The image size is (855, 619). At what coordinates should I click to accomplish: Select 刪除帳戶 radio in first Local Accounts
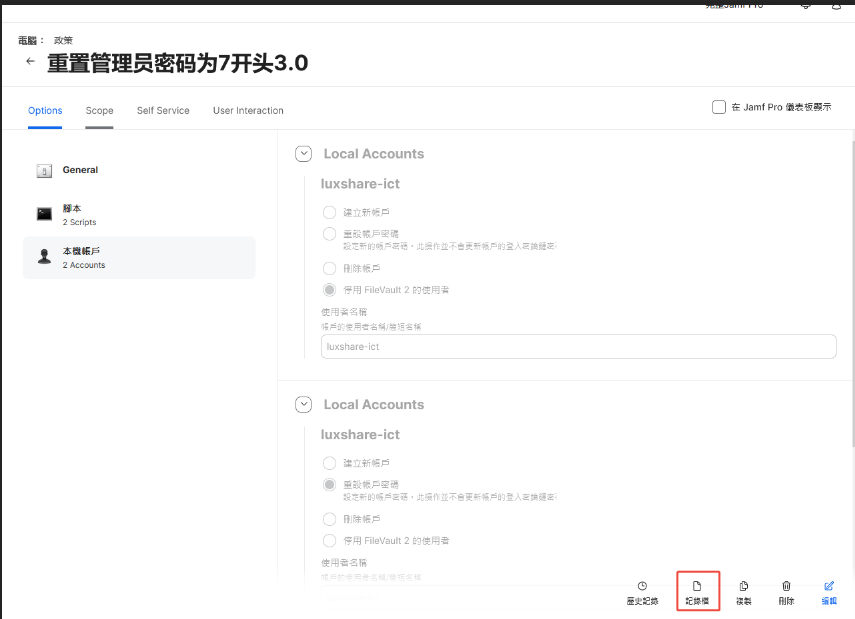click(330, 268)
